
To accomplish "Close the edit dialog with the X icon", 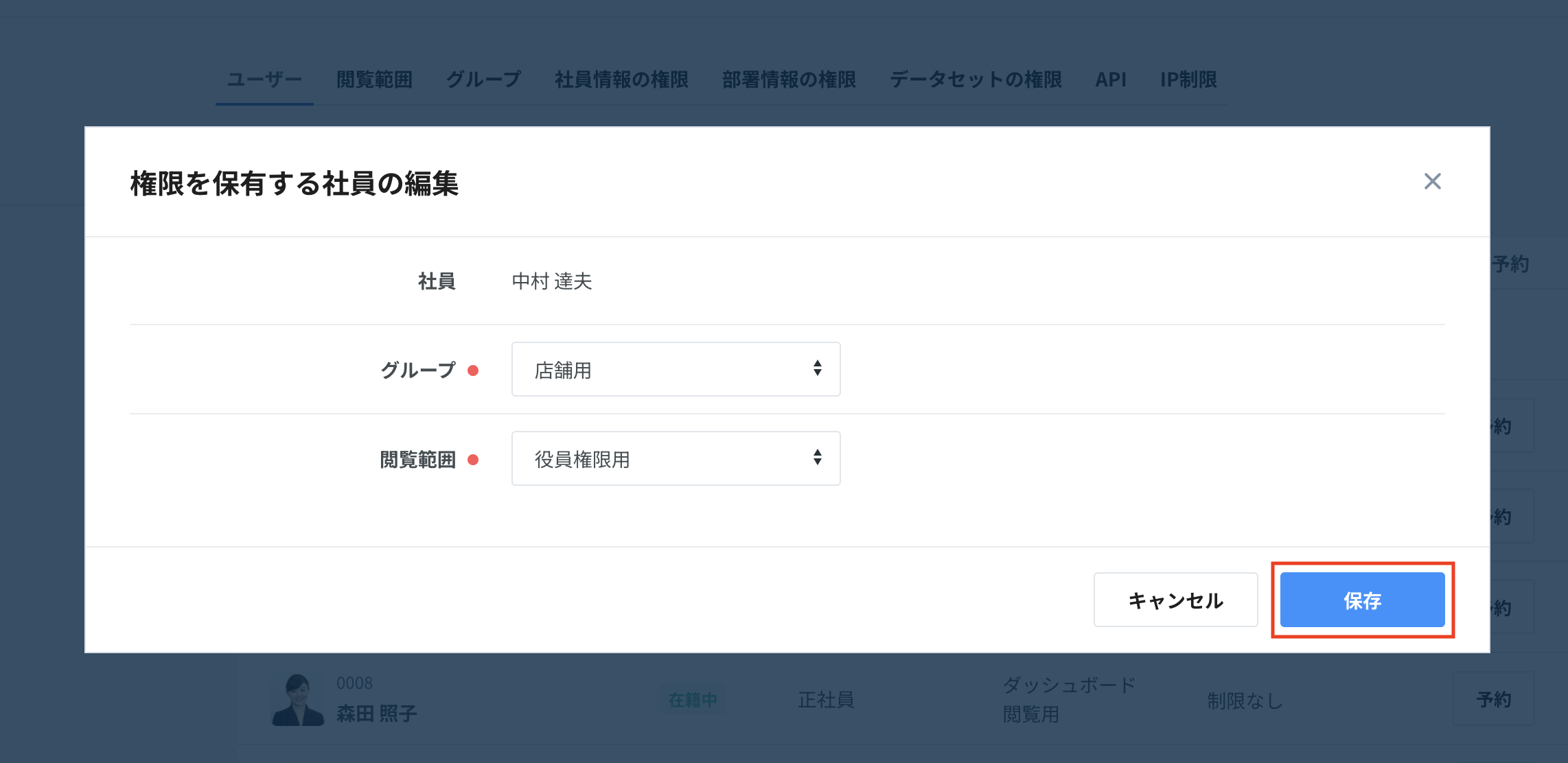I will [1432, 181].
